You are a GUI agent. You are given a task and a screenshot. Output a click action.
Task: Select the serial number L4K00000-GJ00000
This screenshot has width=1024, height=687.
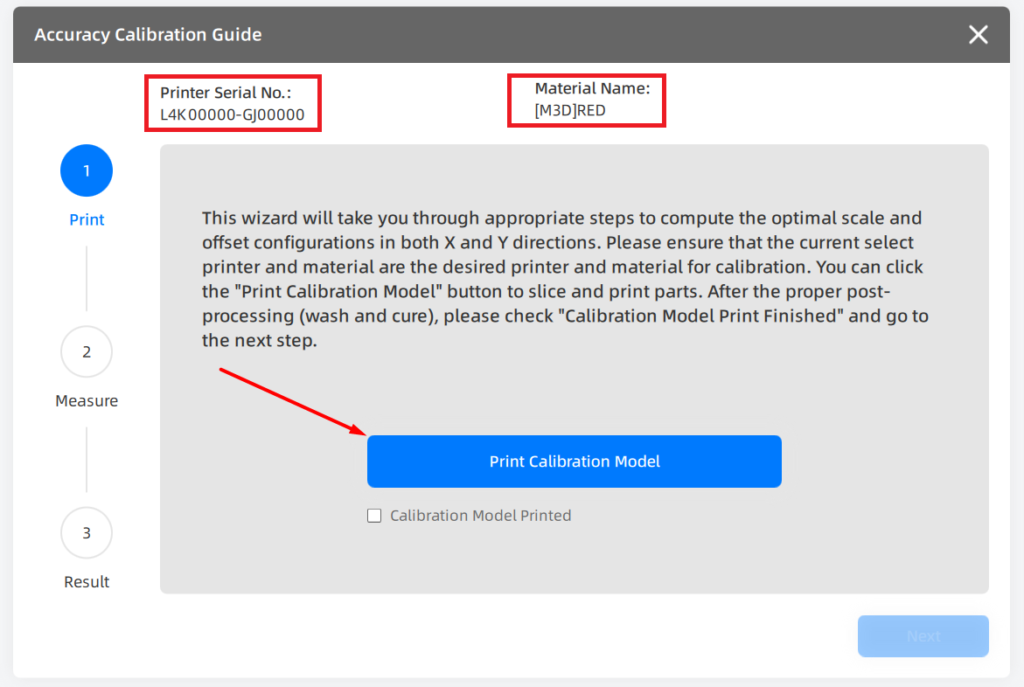point(232,115)
